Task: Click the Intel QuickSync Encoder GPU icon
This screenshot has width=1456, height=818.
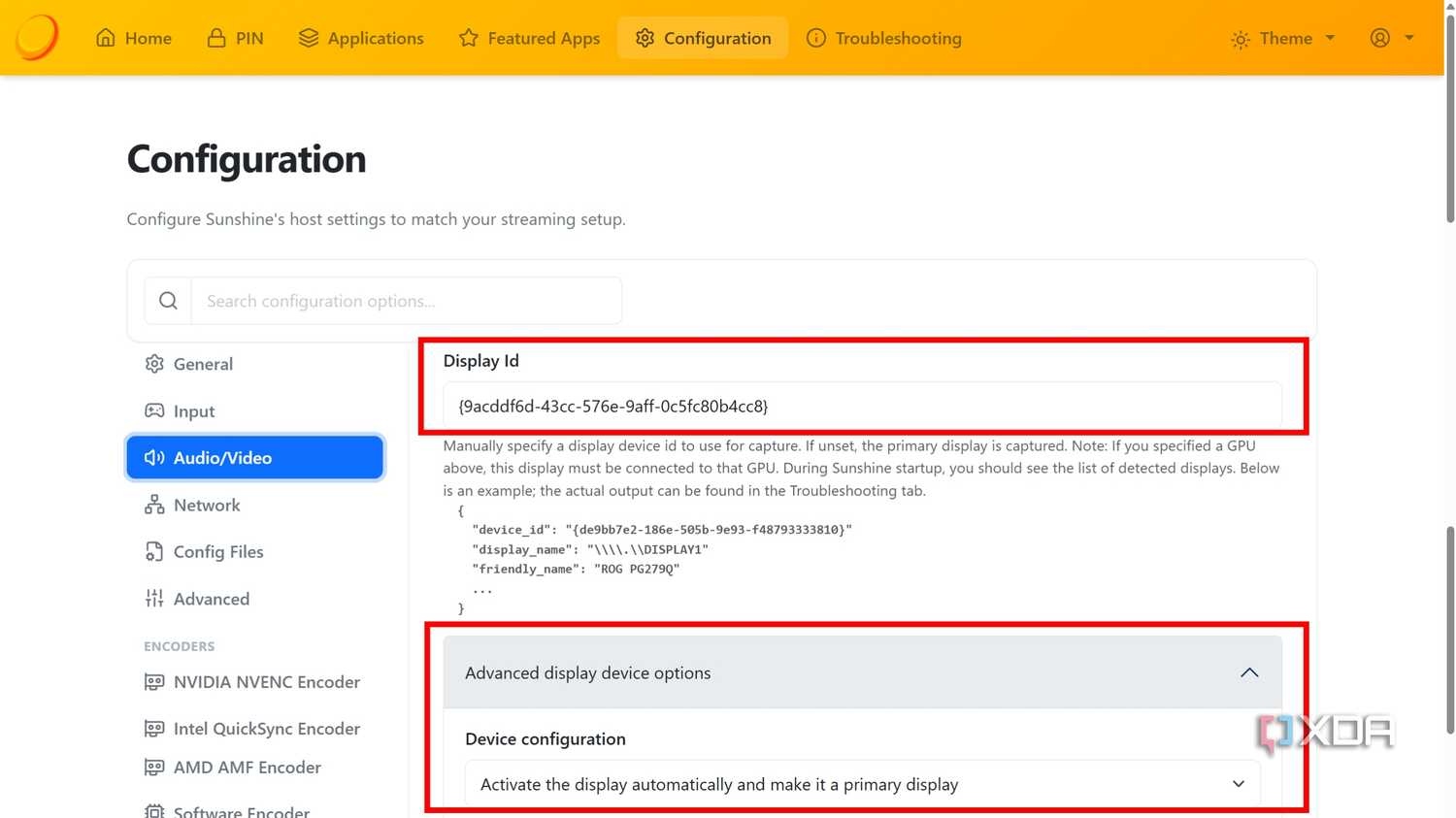Action: [154, 729]
